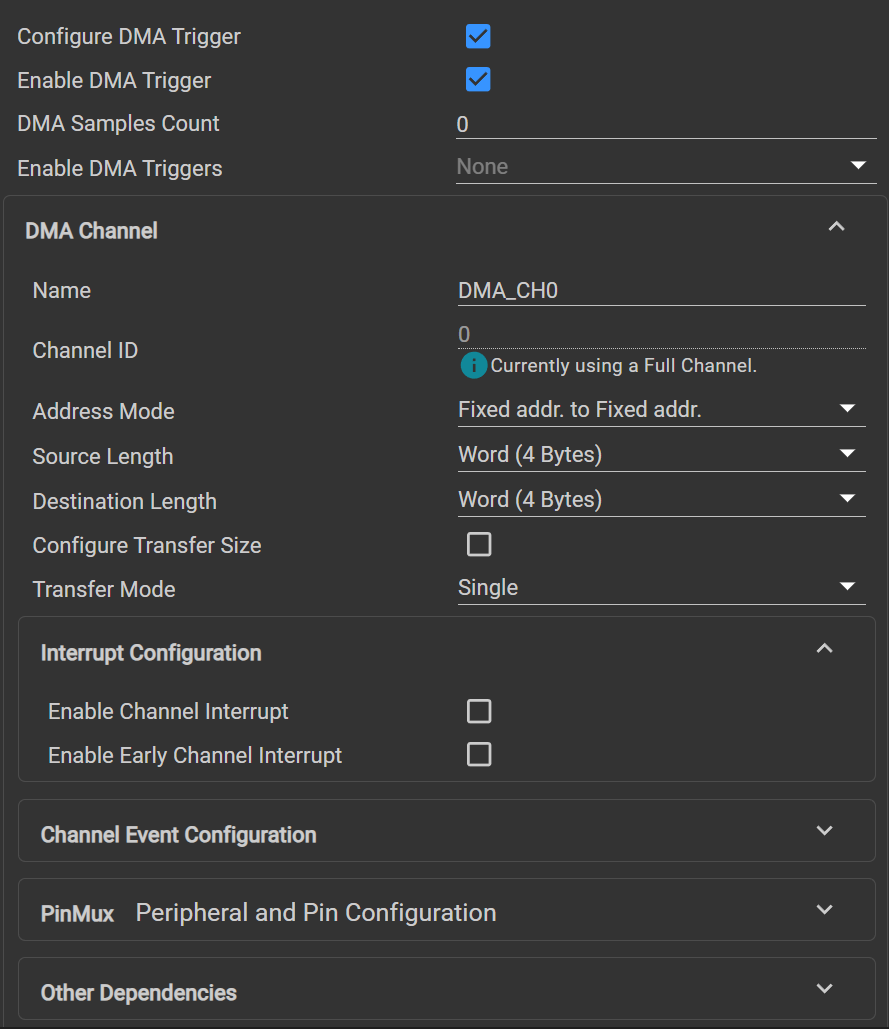The height and width of the screenshot is (1029, 889).
Task: Click the DMA Channel section header title
Action: 92,231
